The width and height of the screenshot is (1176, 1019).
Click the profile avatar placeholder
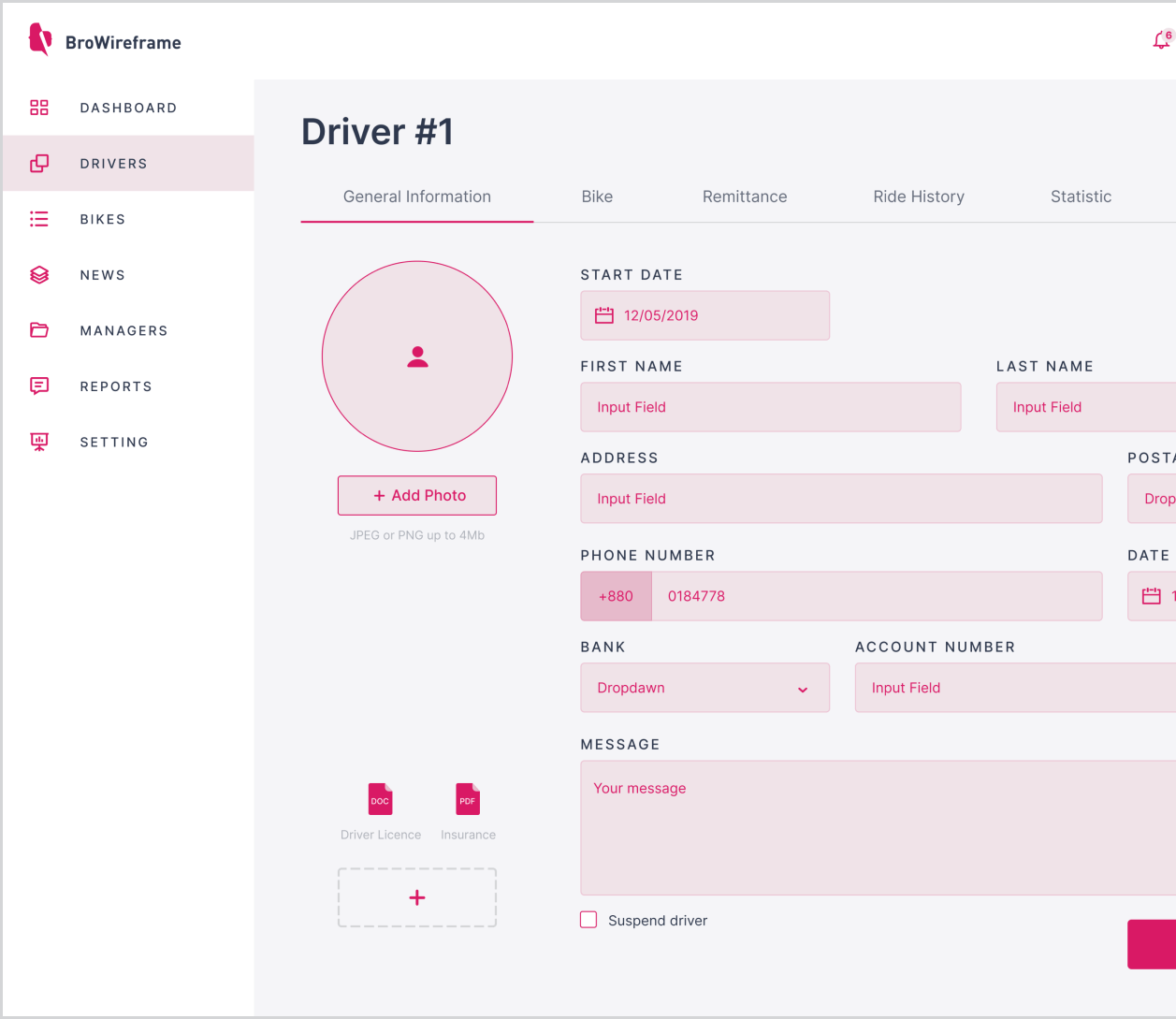[417, 357]
